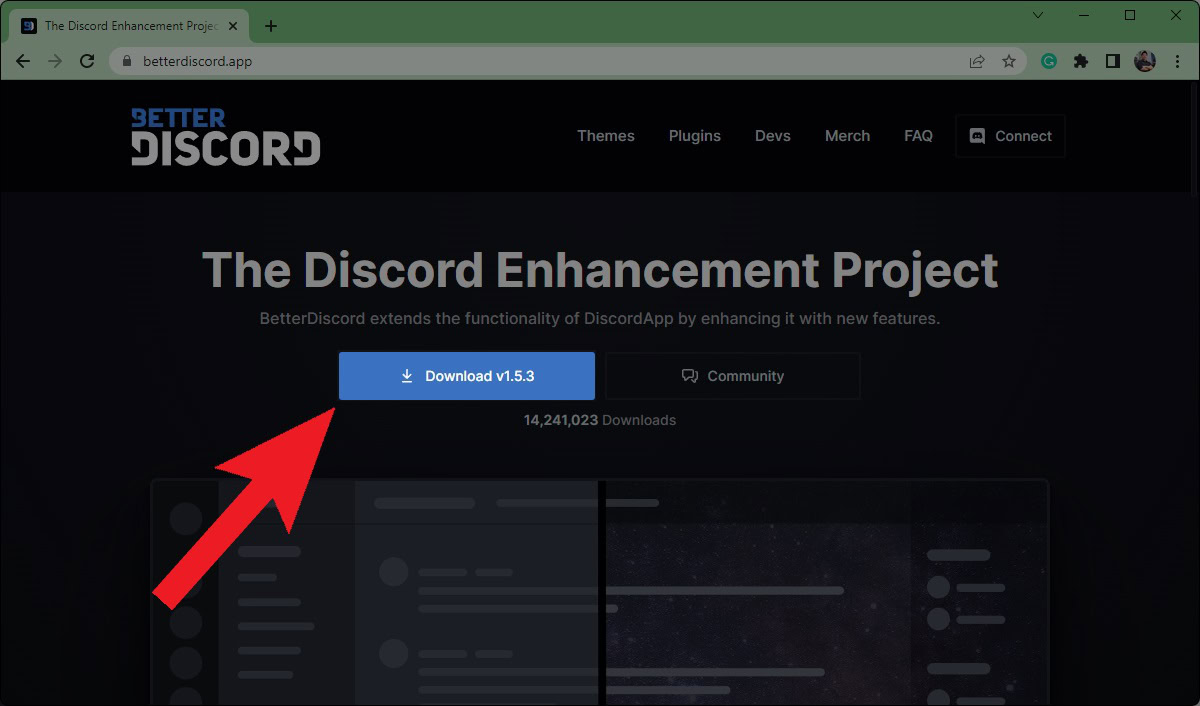Viewport: 1200px width, 706px height.
Task: Visit the Merch link
Action: (847, 136)
